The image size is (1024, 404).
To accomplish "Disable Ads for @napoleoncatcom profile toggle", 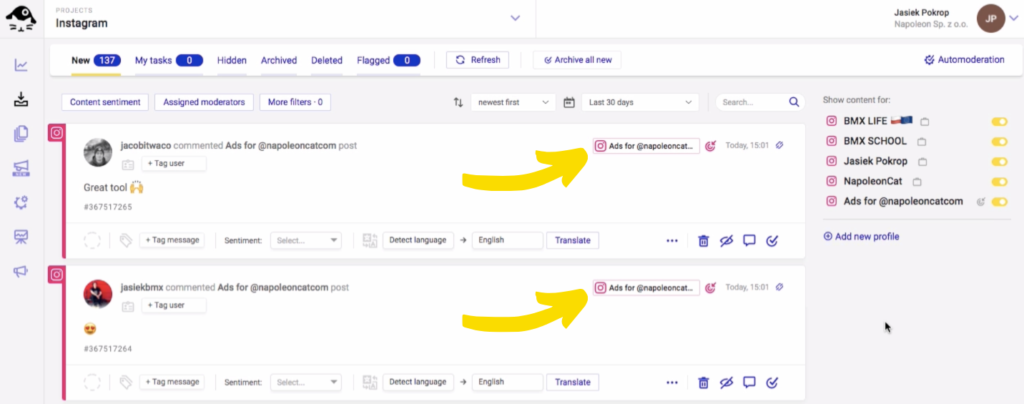I will click(998, 201).
